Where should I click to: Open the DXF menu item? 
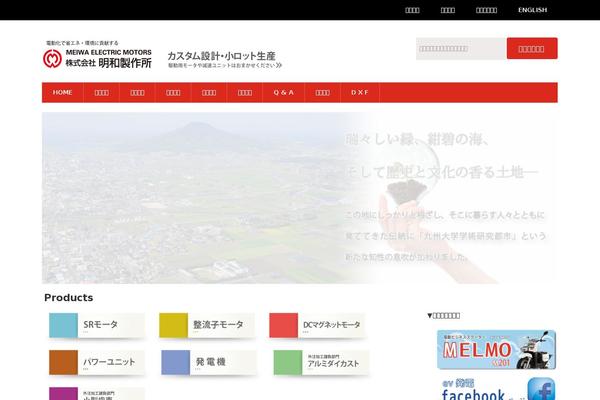[360, 93]
